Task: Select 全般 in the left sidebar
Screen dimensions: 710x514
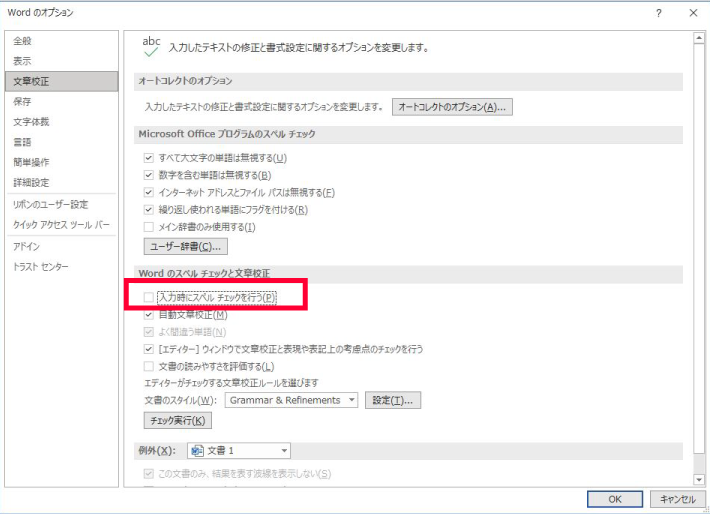Action: pyautogui.click(x=22, y=41)
